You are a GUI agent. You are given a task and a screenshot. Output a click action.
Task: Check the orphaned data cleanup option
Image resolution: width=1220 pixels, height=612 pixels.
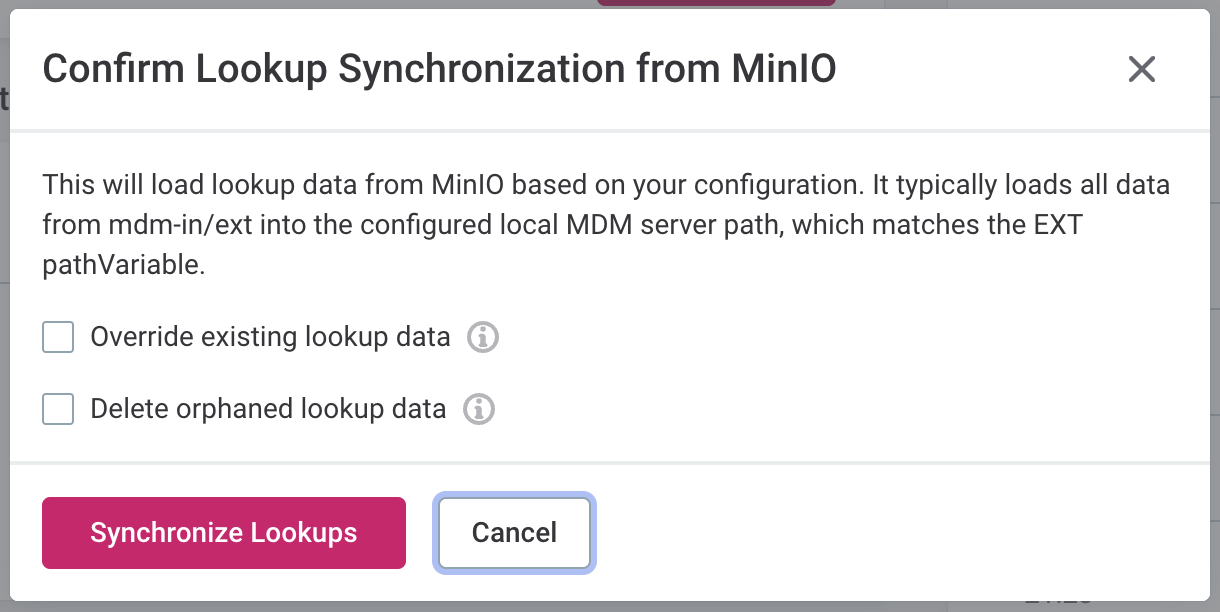tap(58, 409)
